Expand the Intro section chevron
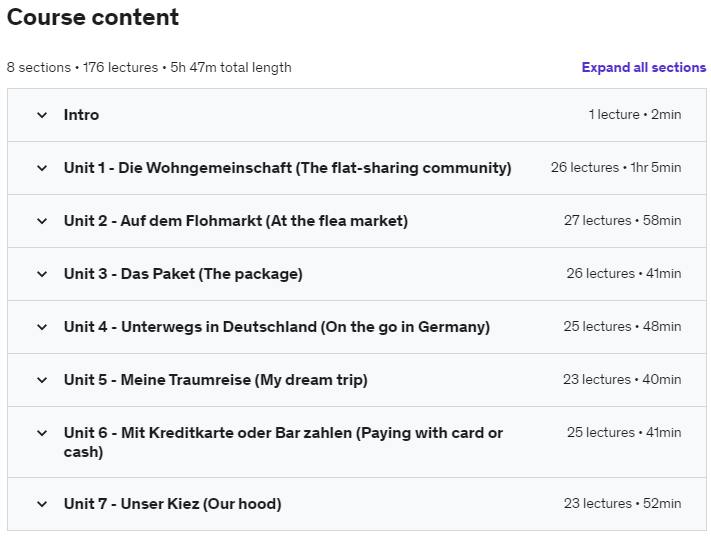Image resolution: width=711 pixels, height=536 pixels. tap(42, 115)
